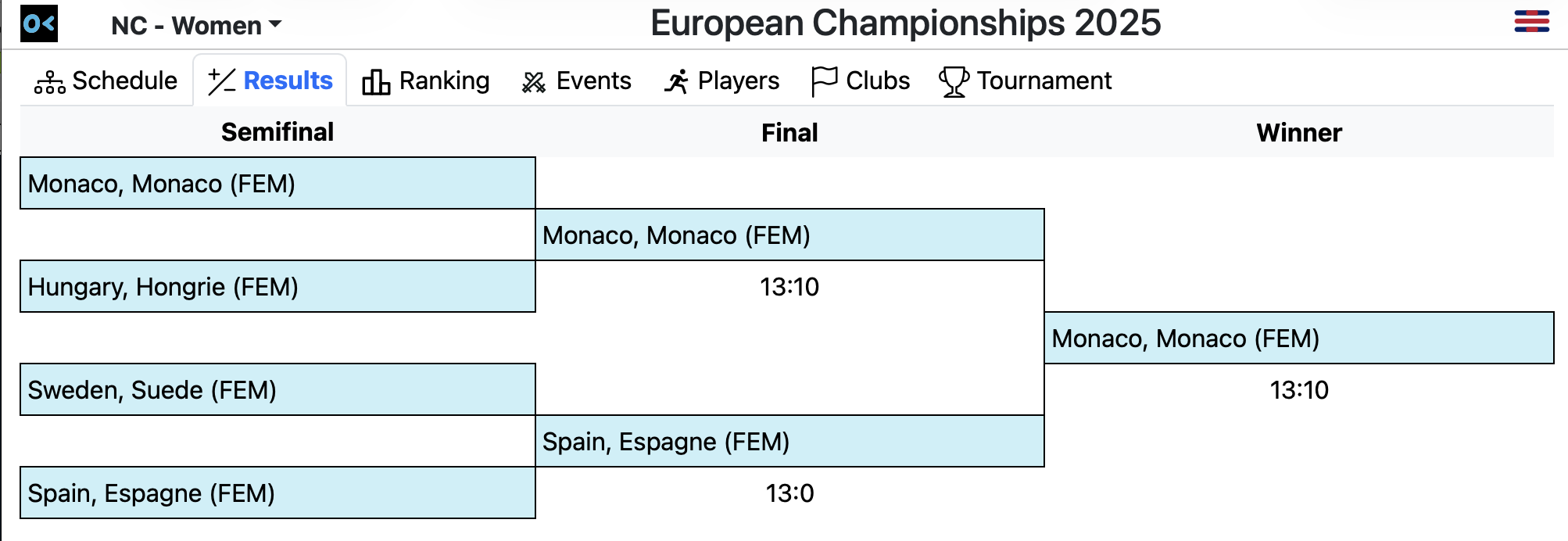Open the hamburger menu icon

click(x=1531, y=21)
